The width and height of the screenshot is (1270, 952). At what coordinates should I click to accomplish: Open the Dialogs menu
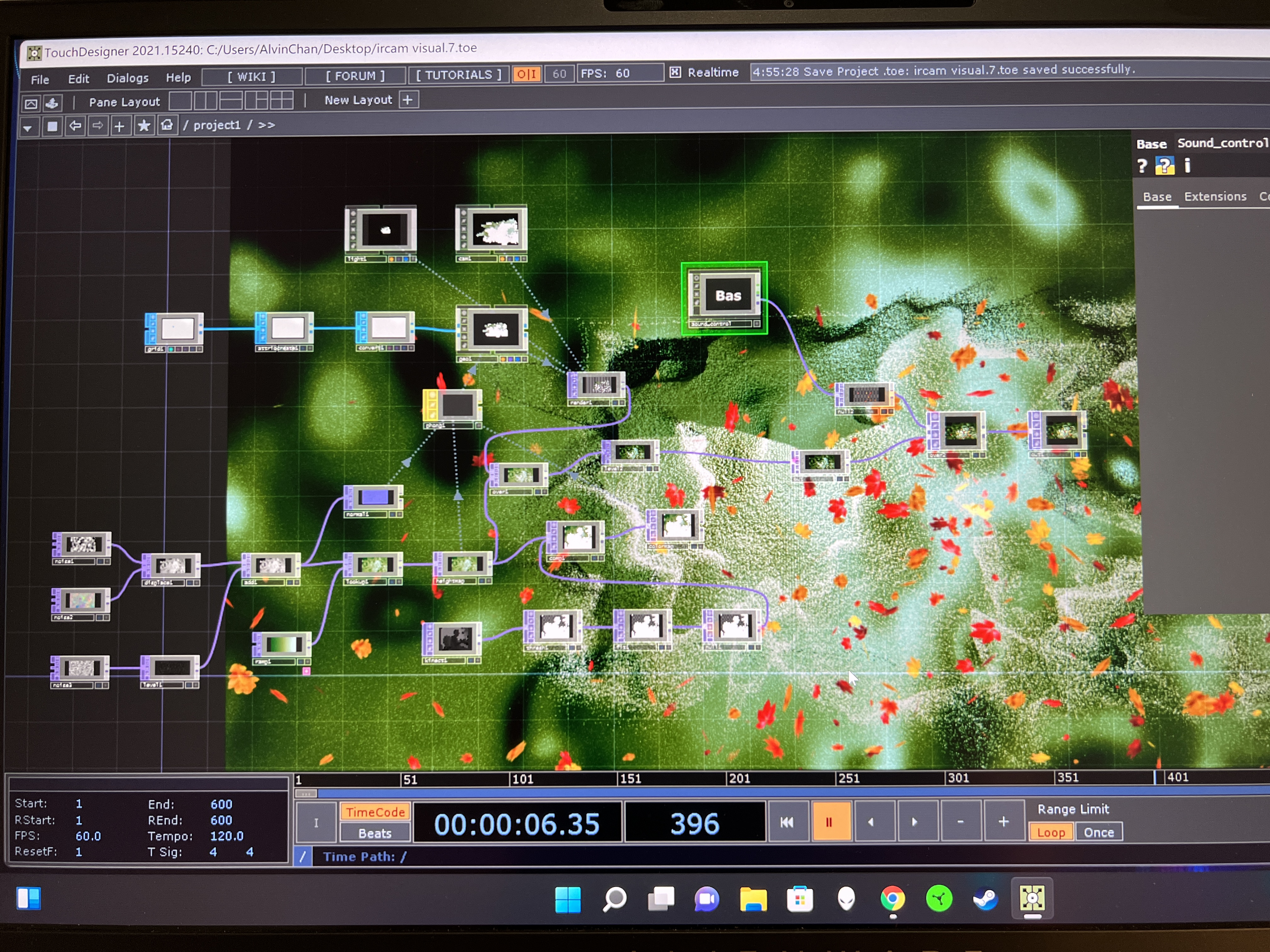128,78
